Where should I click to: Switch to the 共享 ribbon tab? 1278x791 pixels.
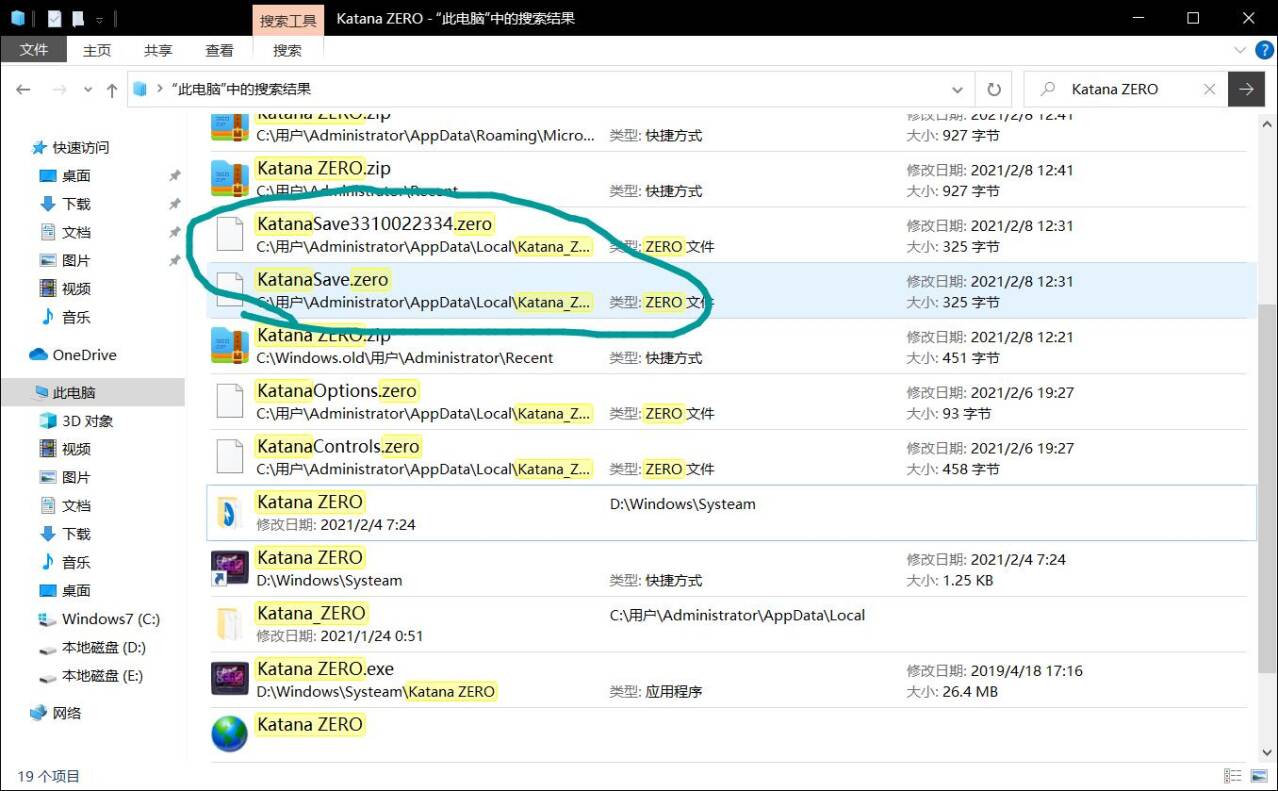coord(158,50)
